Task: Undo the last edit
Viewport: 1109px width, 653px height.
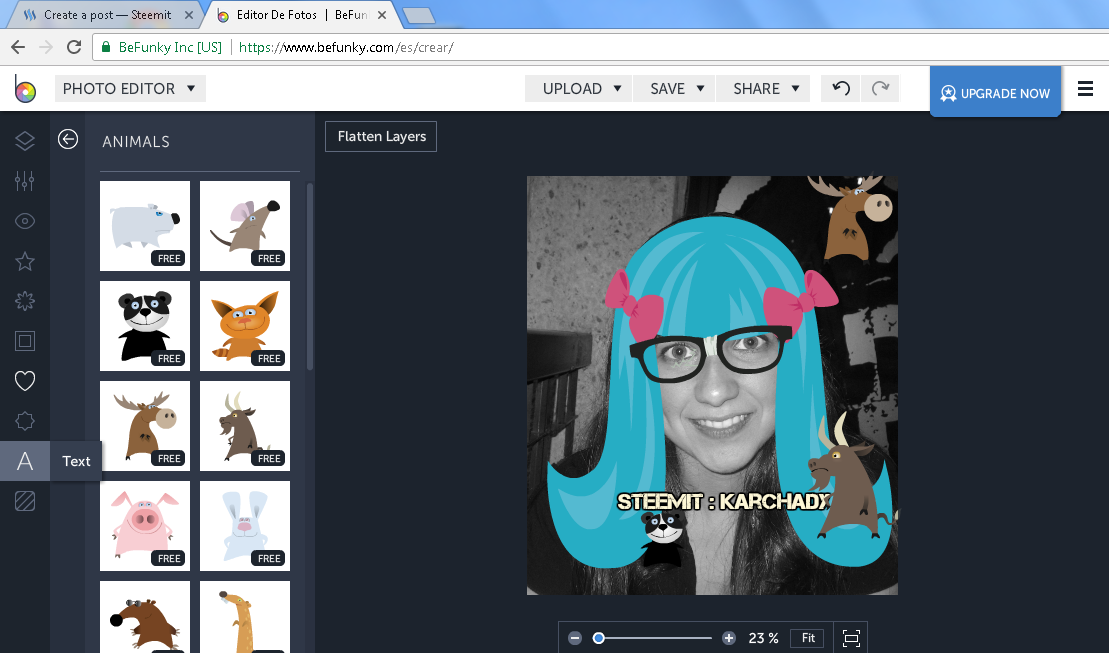Action: pos(841,88)
